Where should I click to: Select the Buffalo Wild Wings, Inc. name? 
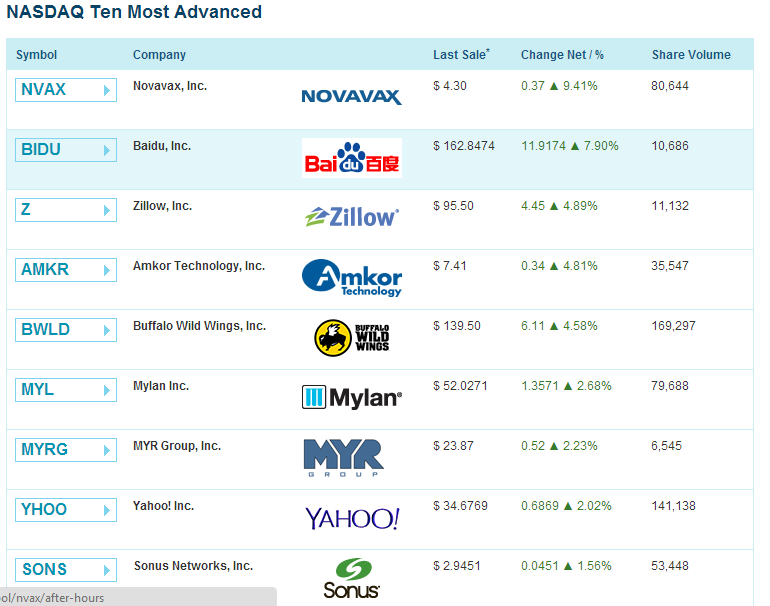[199, 326]
